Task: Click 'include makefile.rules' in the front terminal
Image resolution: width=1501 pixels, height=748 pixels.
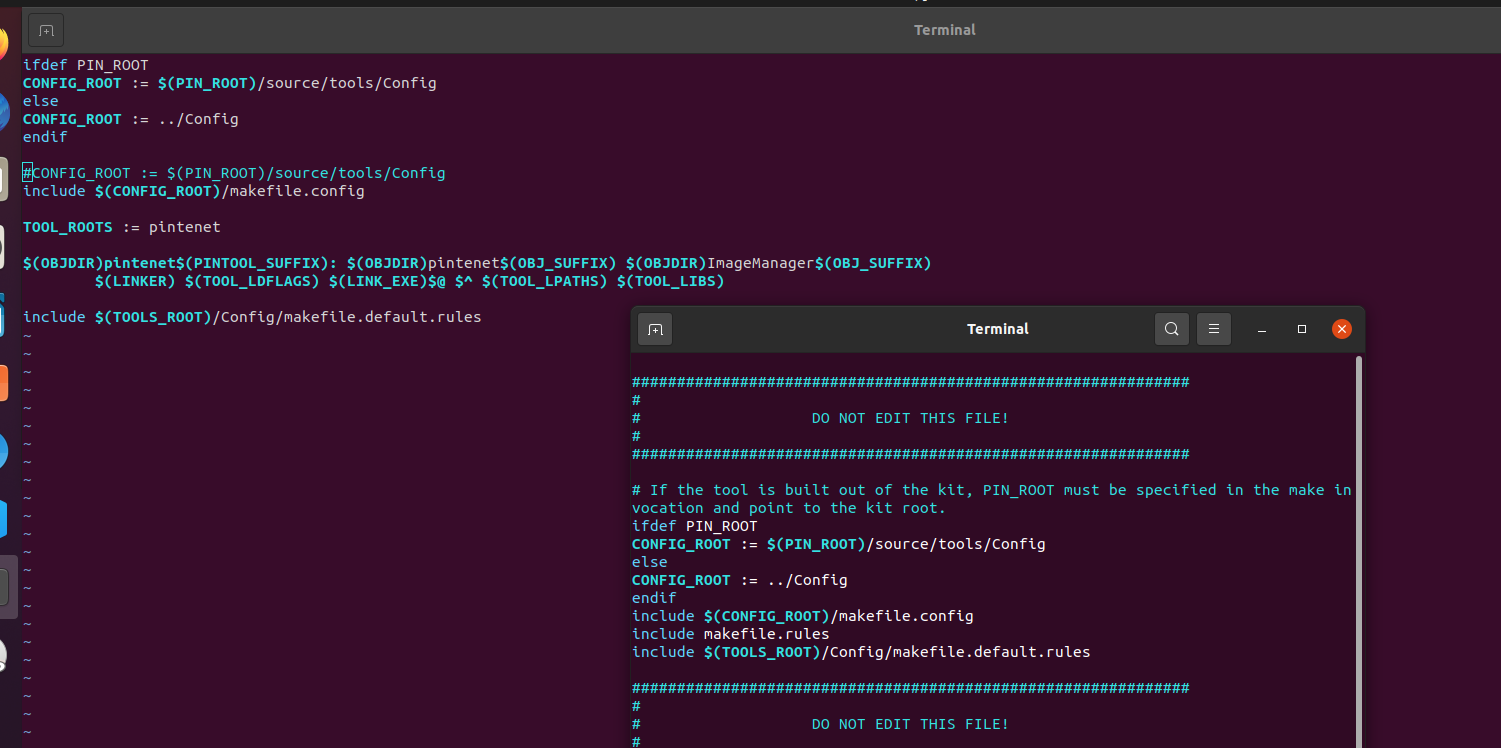Action: [731, 634]
